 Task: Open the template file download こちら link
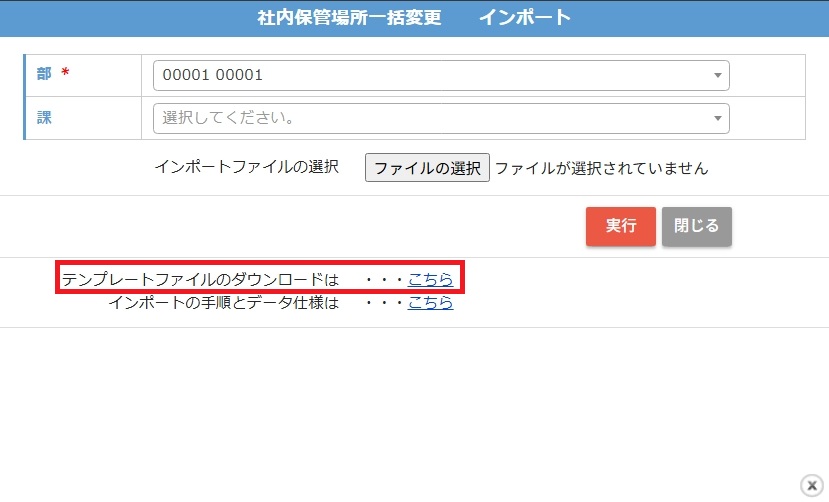pos(430,279)
